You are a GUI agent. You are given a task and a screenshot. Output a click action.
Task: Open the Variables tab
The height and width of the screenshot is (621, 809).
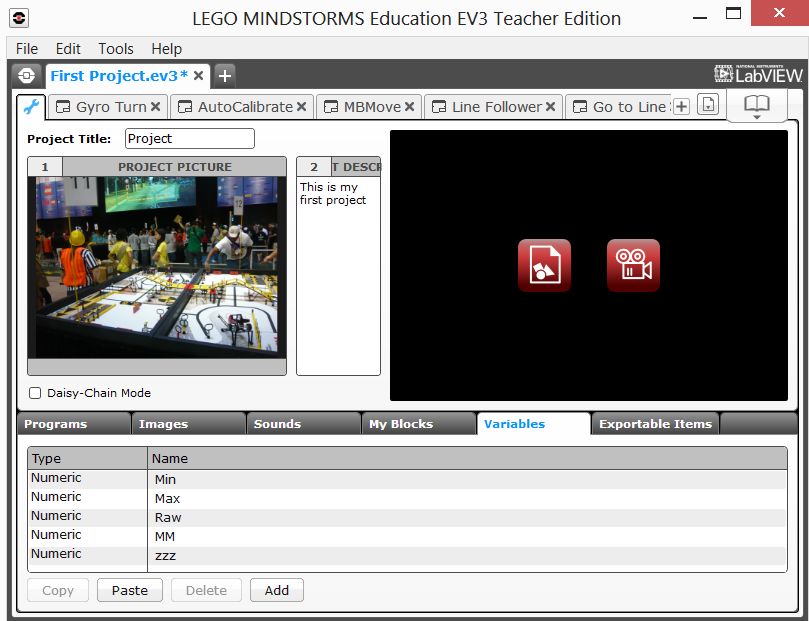click(x=533, y=423)
